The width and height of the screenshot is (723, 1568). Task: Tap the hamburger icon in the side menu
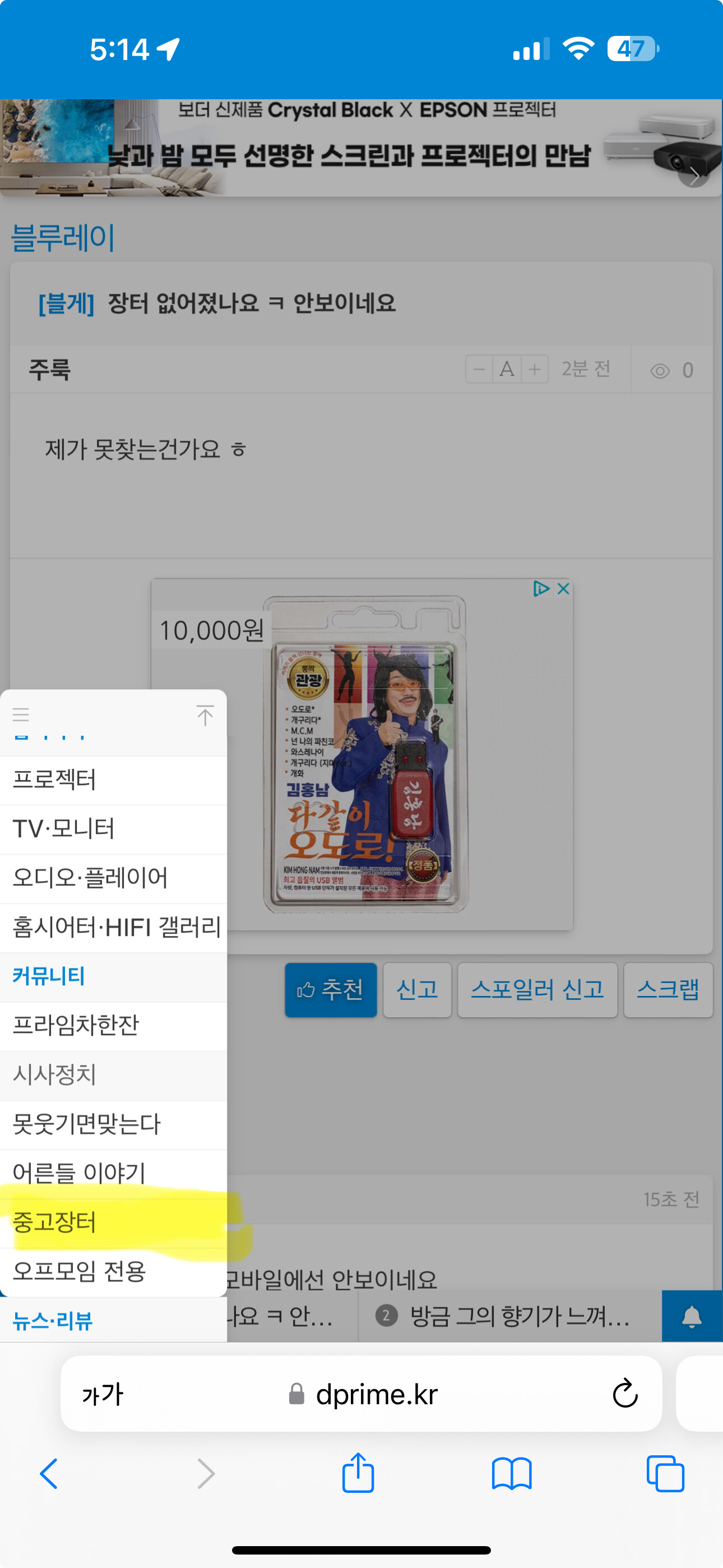(x=21, y=714)
